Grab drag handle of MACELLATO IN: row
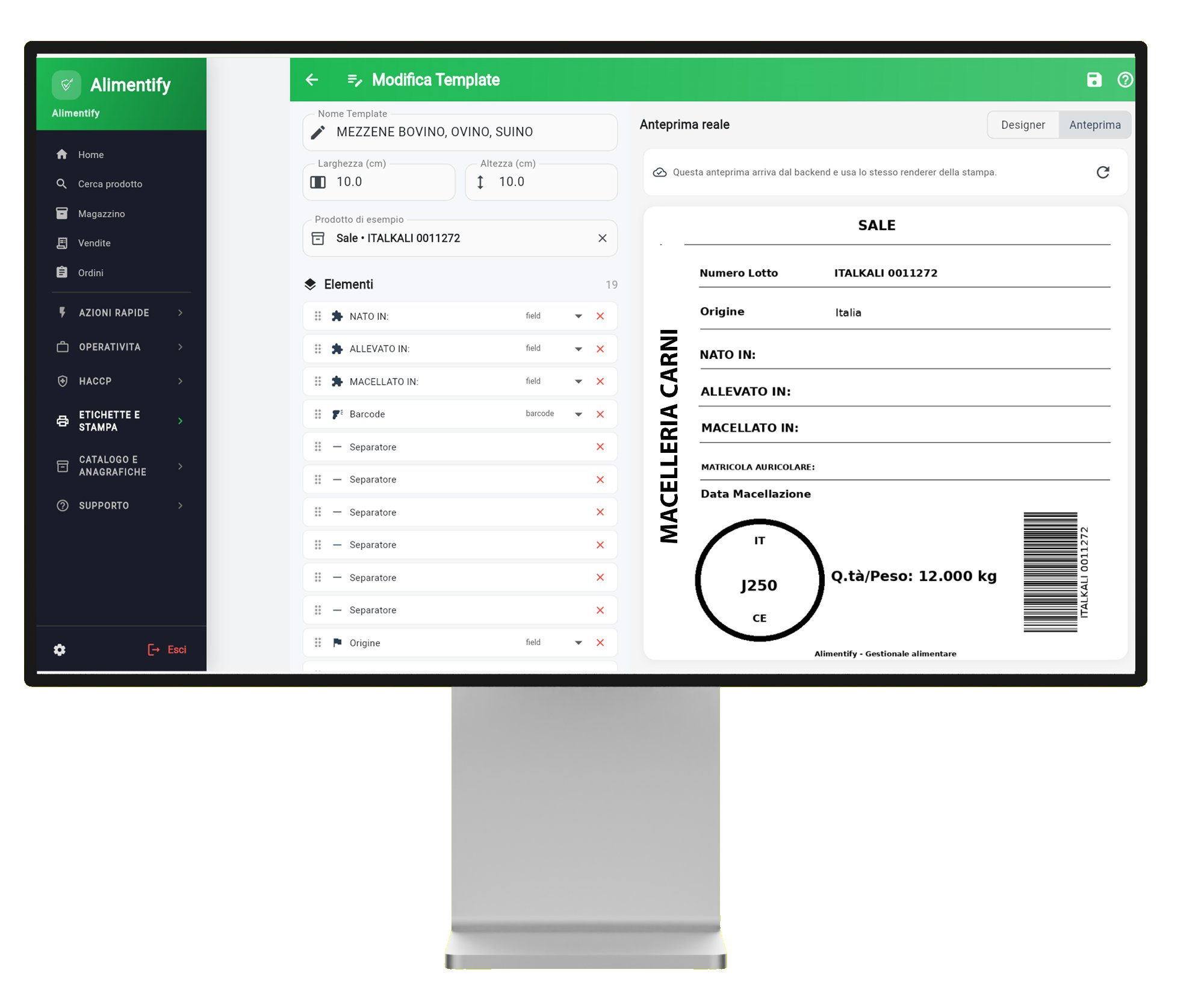The height and width of the screenshot is (1002, 1204). point(318,381)
